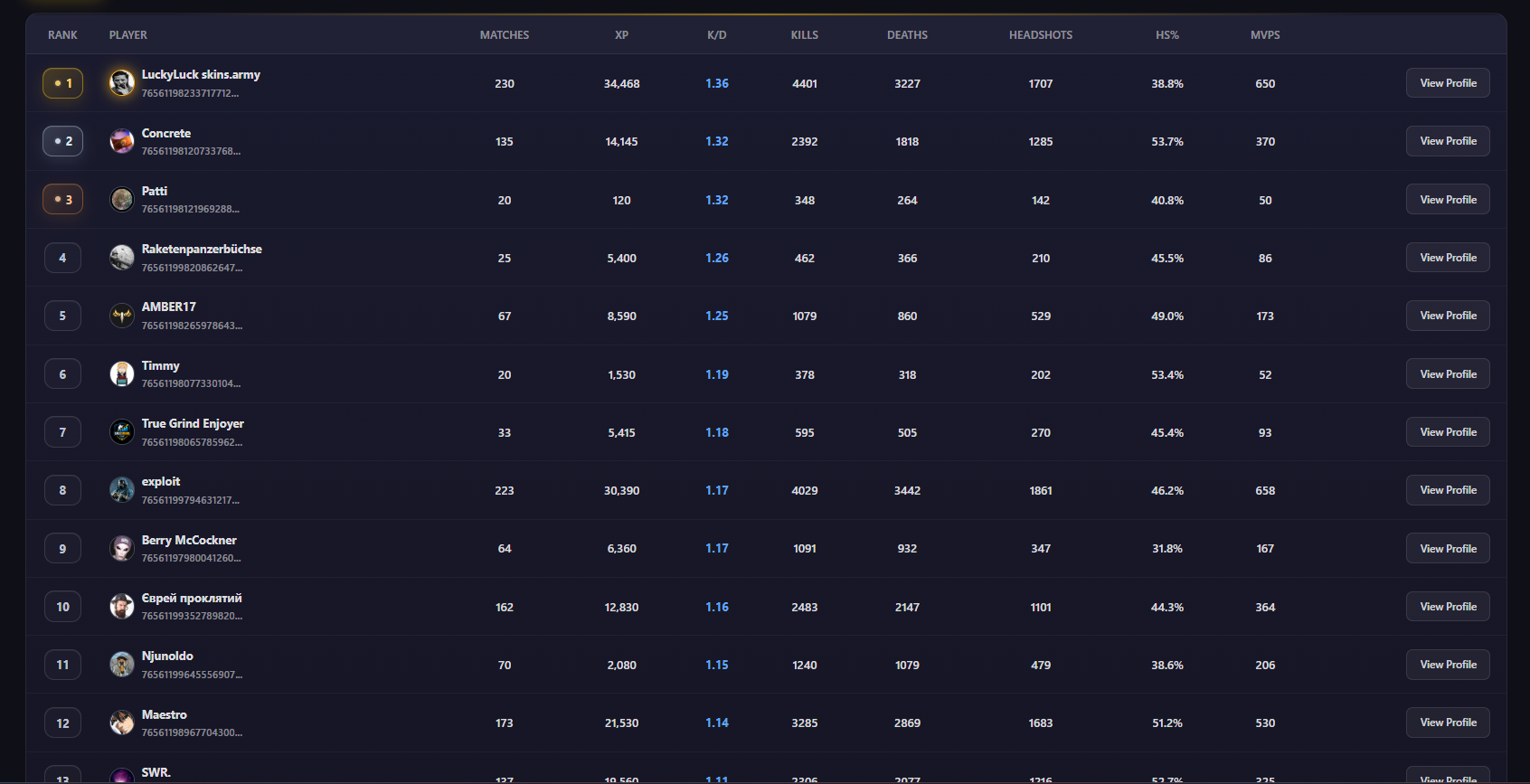
Task: Click the rank 4 badge
Action: coord(62,258)
